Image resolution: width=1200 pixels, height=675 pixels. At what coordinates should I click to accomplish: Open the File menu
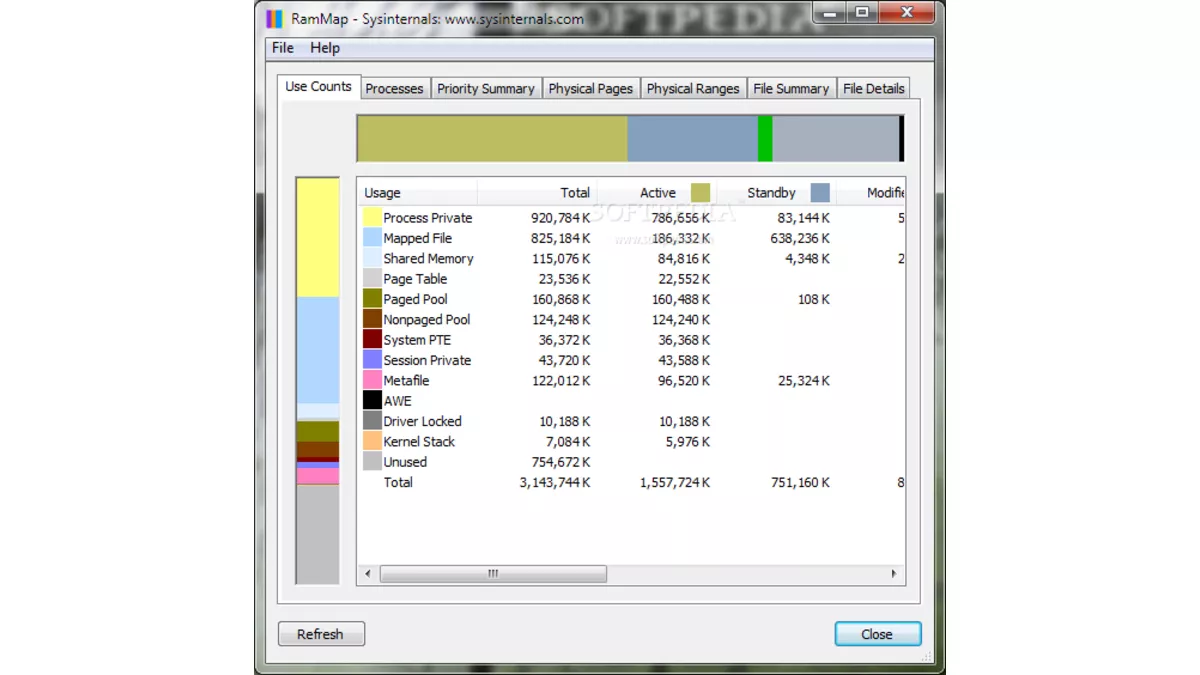click(281, 47)
